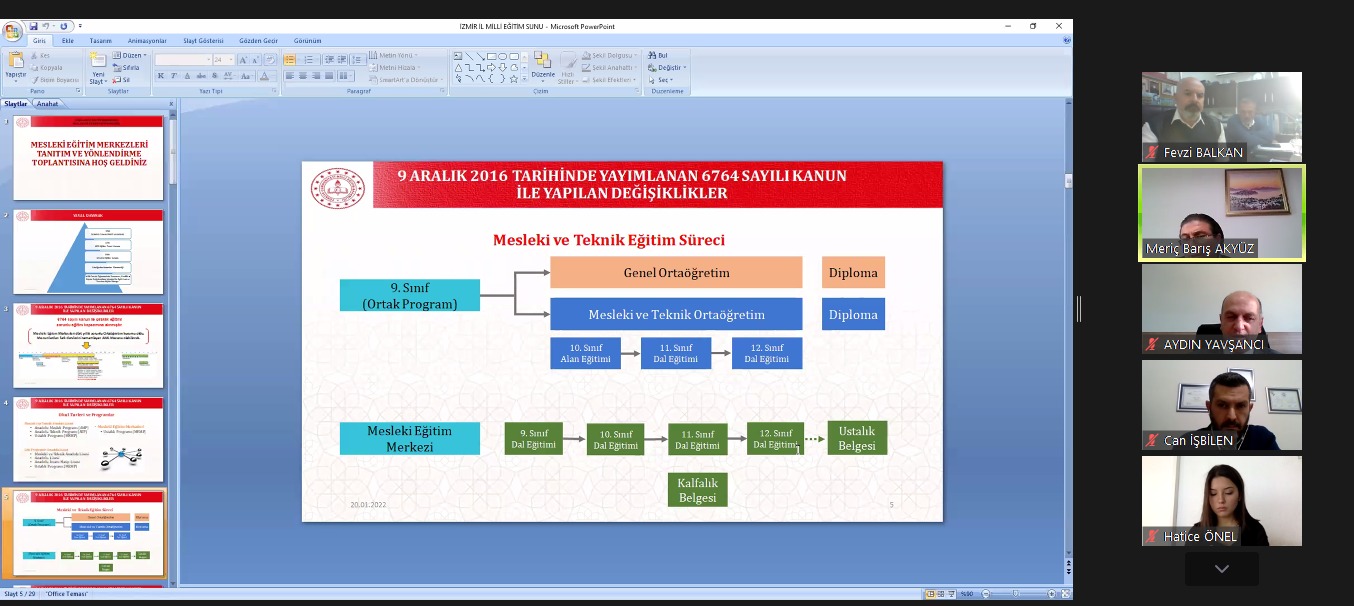Toggle normal view in status bar
This screenshot has height=606, width=1354.
[930, 594]
